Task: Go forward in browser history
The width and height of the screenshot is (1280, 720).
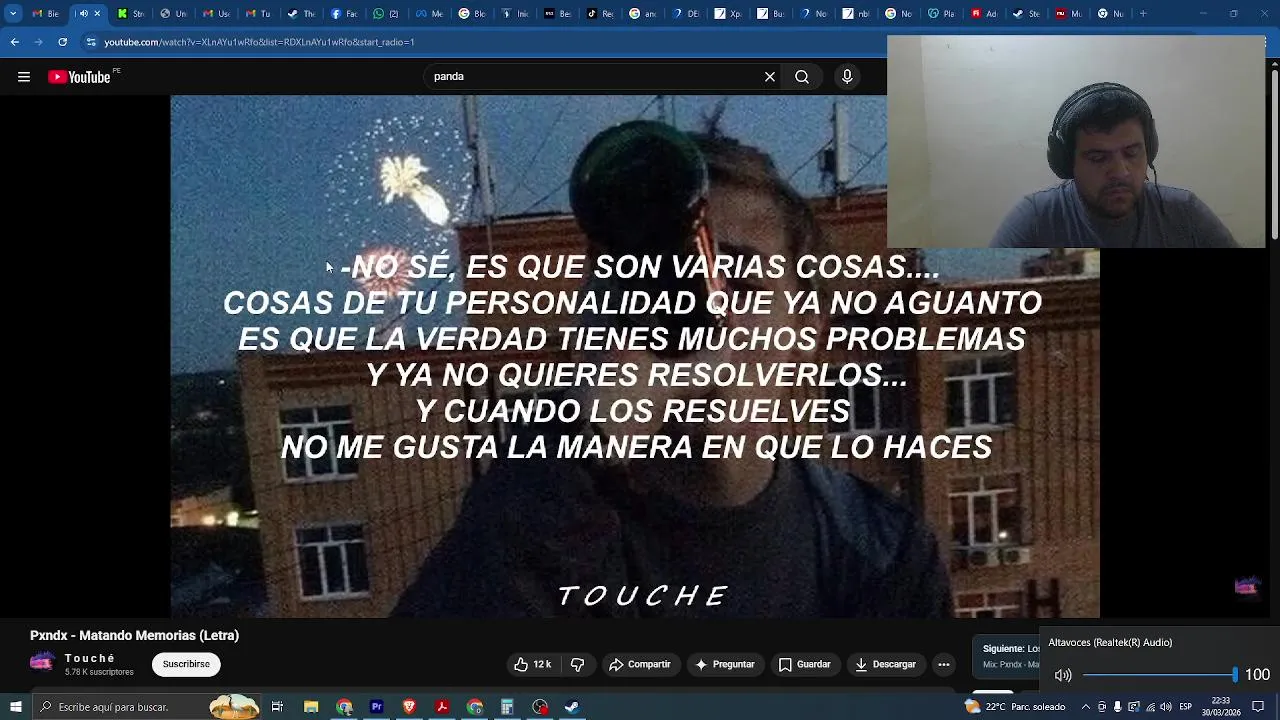Action: coord(38,42)
